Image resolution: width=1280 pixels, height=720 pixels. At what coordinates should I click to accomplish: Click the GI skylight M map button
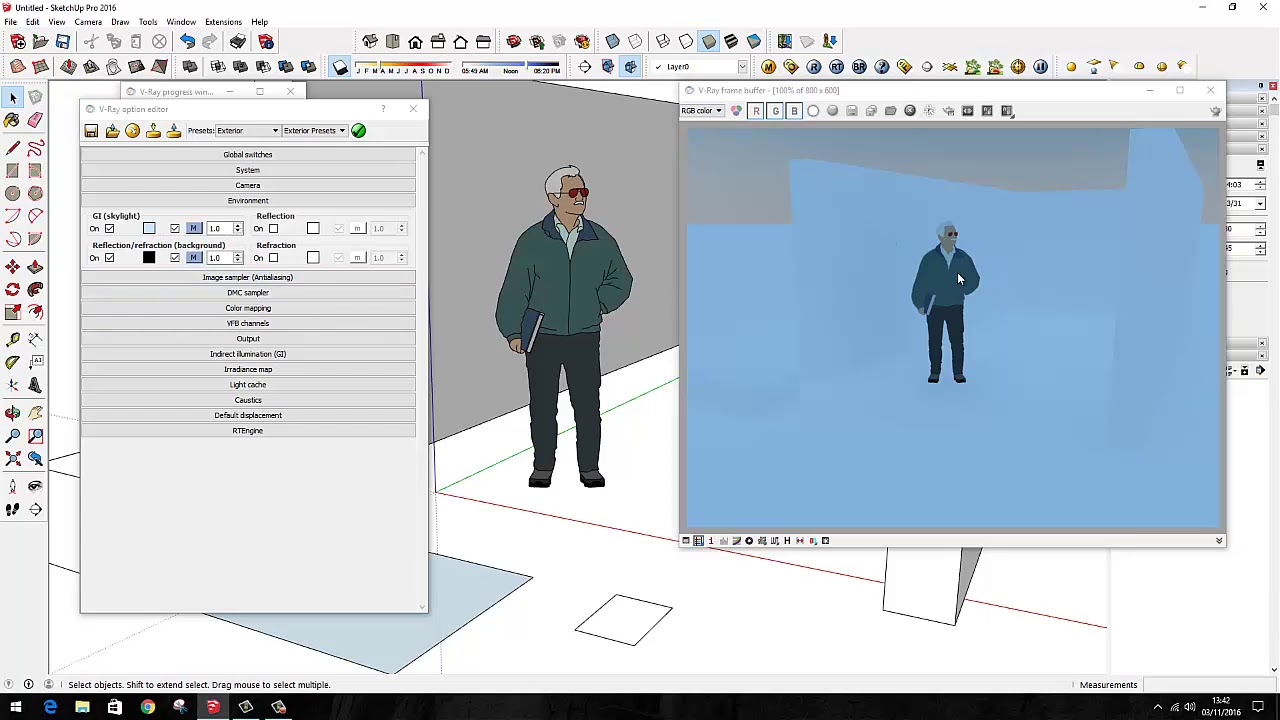pos(193,229)
